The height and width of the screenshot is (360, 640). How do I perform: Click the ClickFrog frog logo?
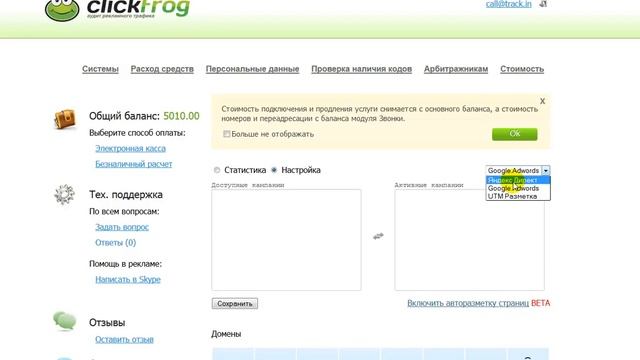pyautogui.click(x=62, y=10)
